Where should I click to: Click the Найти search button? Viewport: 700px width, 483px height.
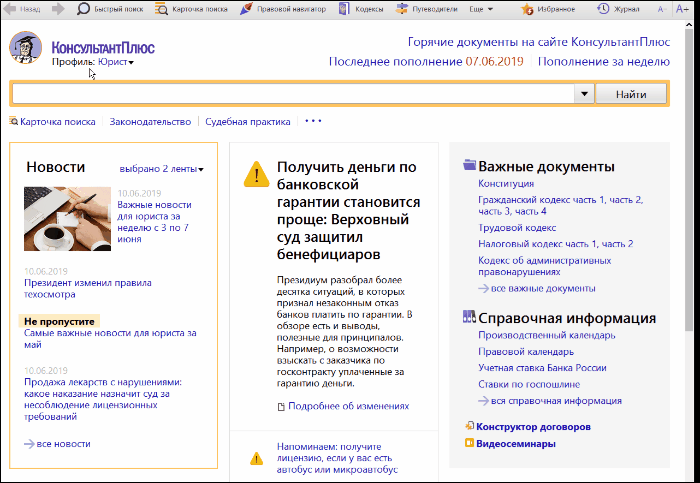point(631,94)
